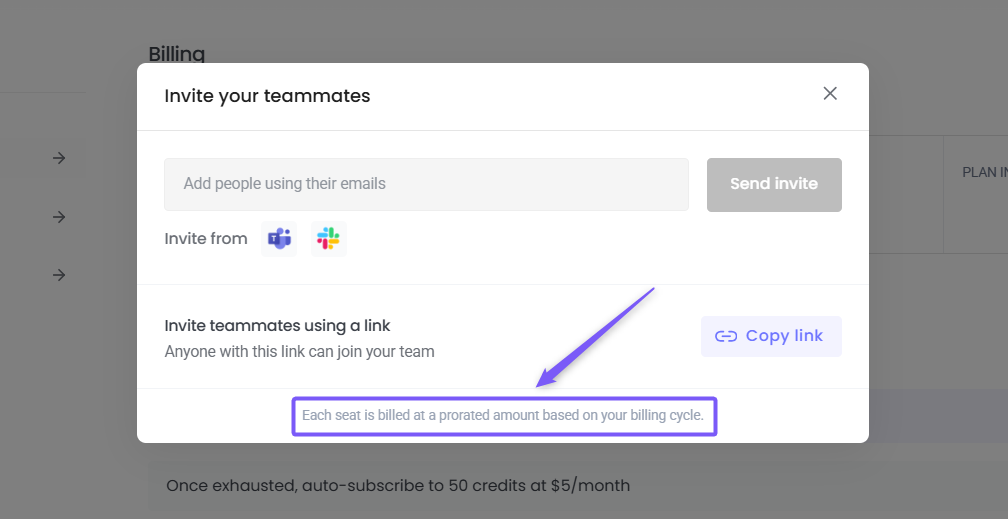Click the prorated seat billing note

[x=504, y=414]
